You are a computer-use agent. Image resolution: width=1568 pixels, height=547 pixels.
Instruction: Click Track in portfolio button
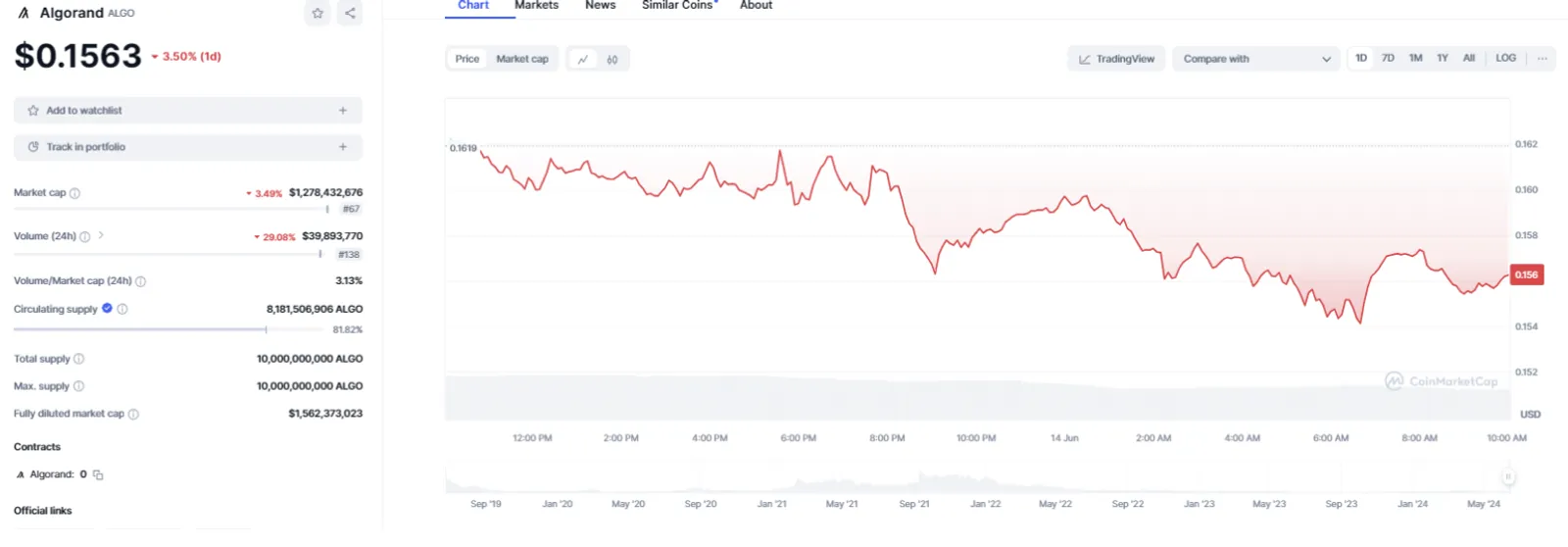pos(188,147)
